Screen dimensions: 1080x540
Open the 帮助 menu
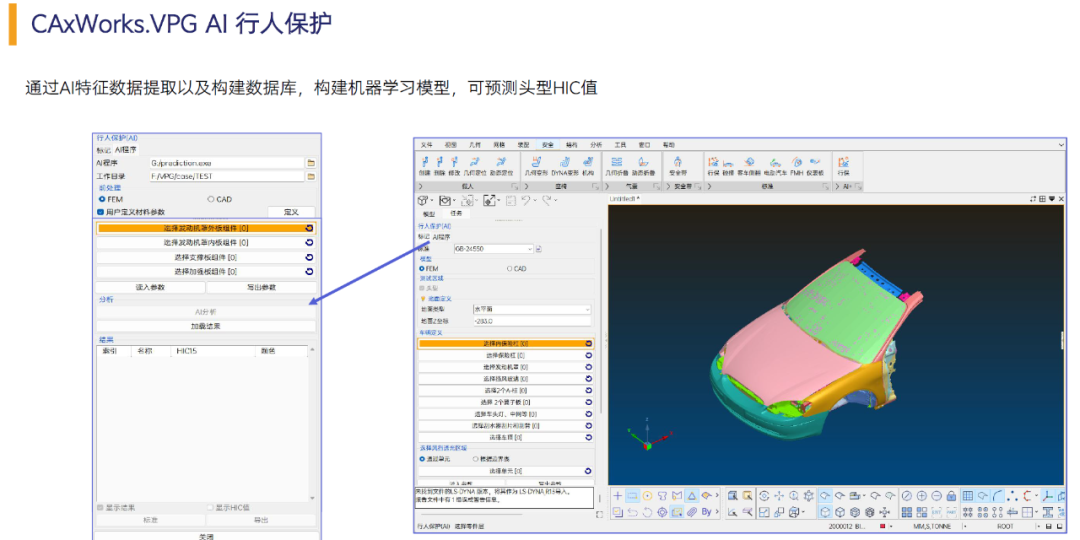tap(669, 145)
